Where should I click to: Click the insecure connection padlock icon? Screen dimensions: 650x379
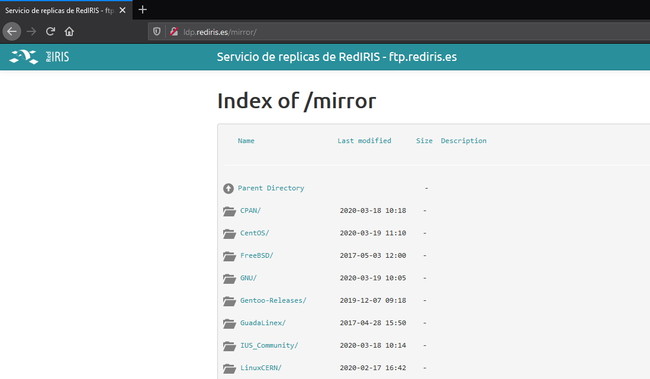click(x=174, y=32)
